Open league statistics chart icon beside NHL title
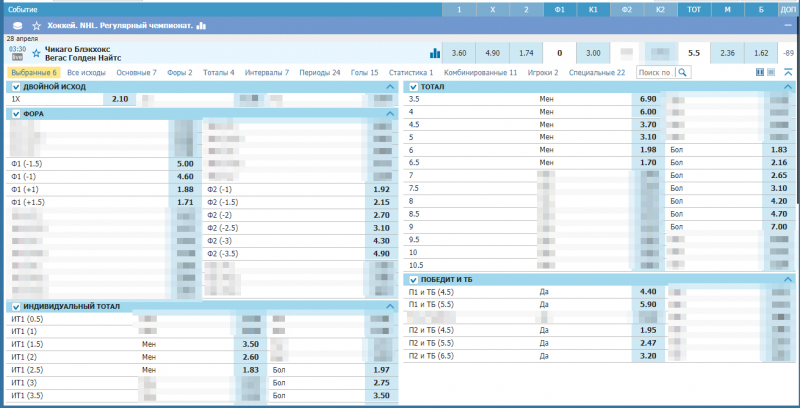Screen dimensions: 800x408 201,25
